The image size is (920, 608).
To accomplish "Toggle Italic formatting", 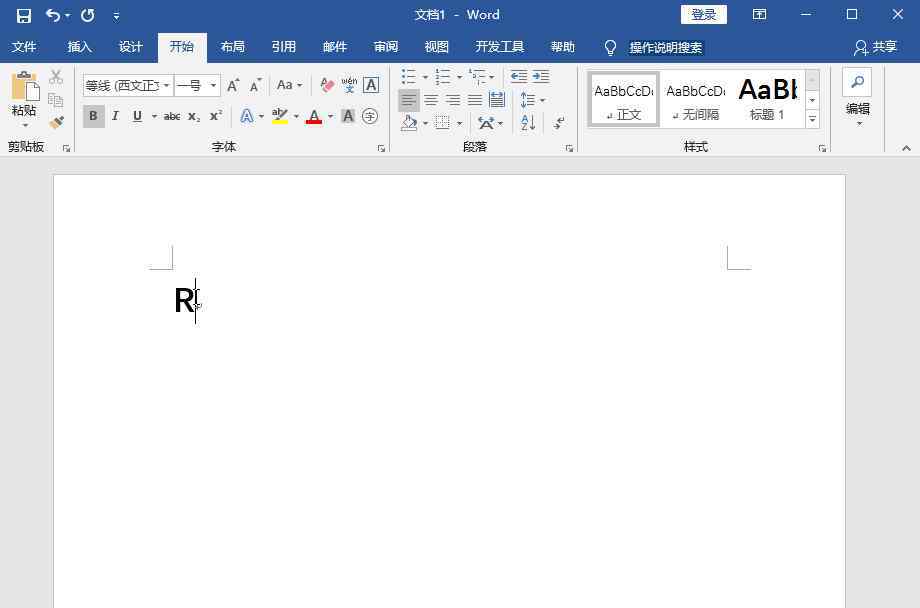I will (x=115, y=116).
